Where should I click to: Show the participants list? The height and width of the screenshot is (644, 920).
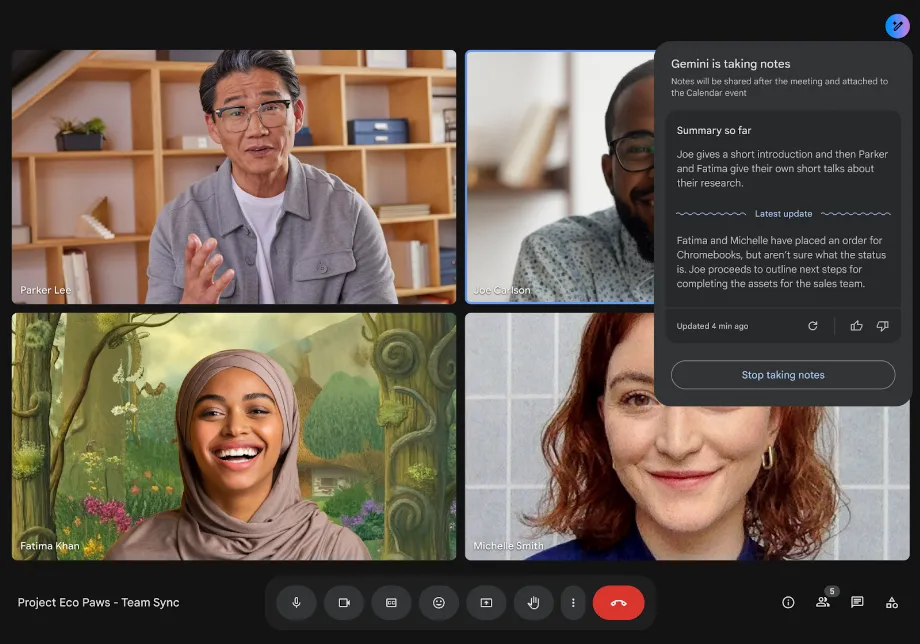(823, 602)
